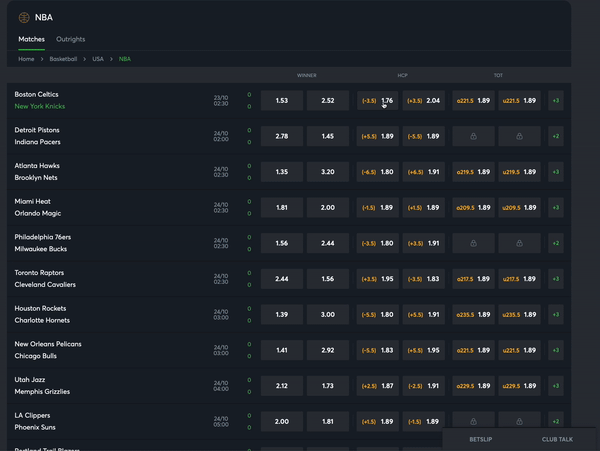Bet Toronto Raptors to win at 2.44
The image size is (600, 451).
click(282, 279)
